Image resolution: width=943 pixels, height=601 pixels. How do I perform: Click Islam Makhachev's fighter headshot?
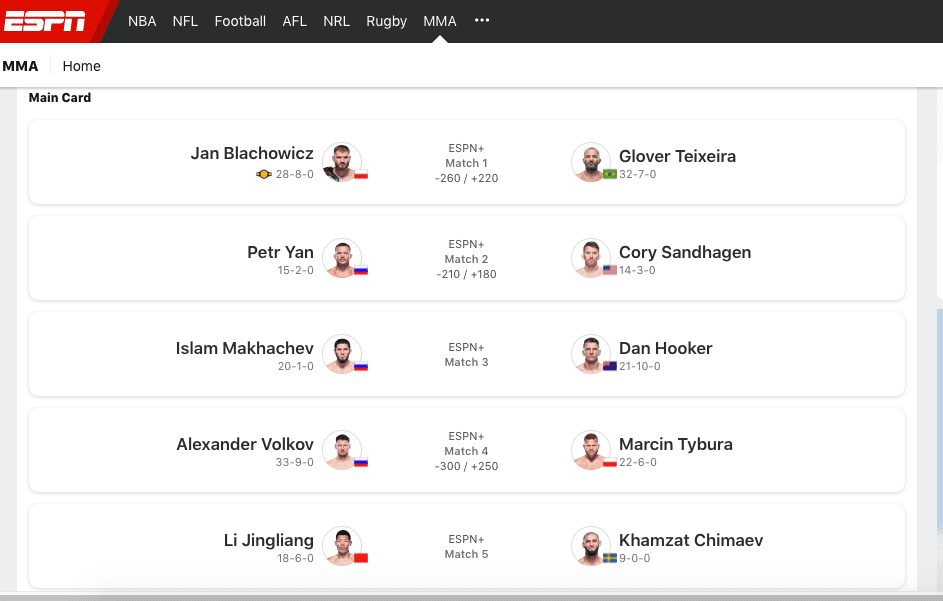(x=342, y=353)
